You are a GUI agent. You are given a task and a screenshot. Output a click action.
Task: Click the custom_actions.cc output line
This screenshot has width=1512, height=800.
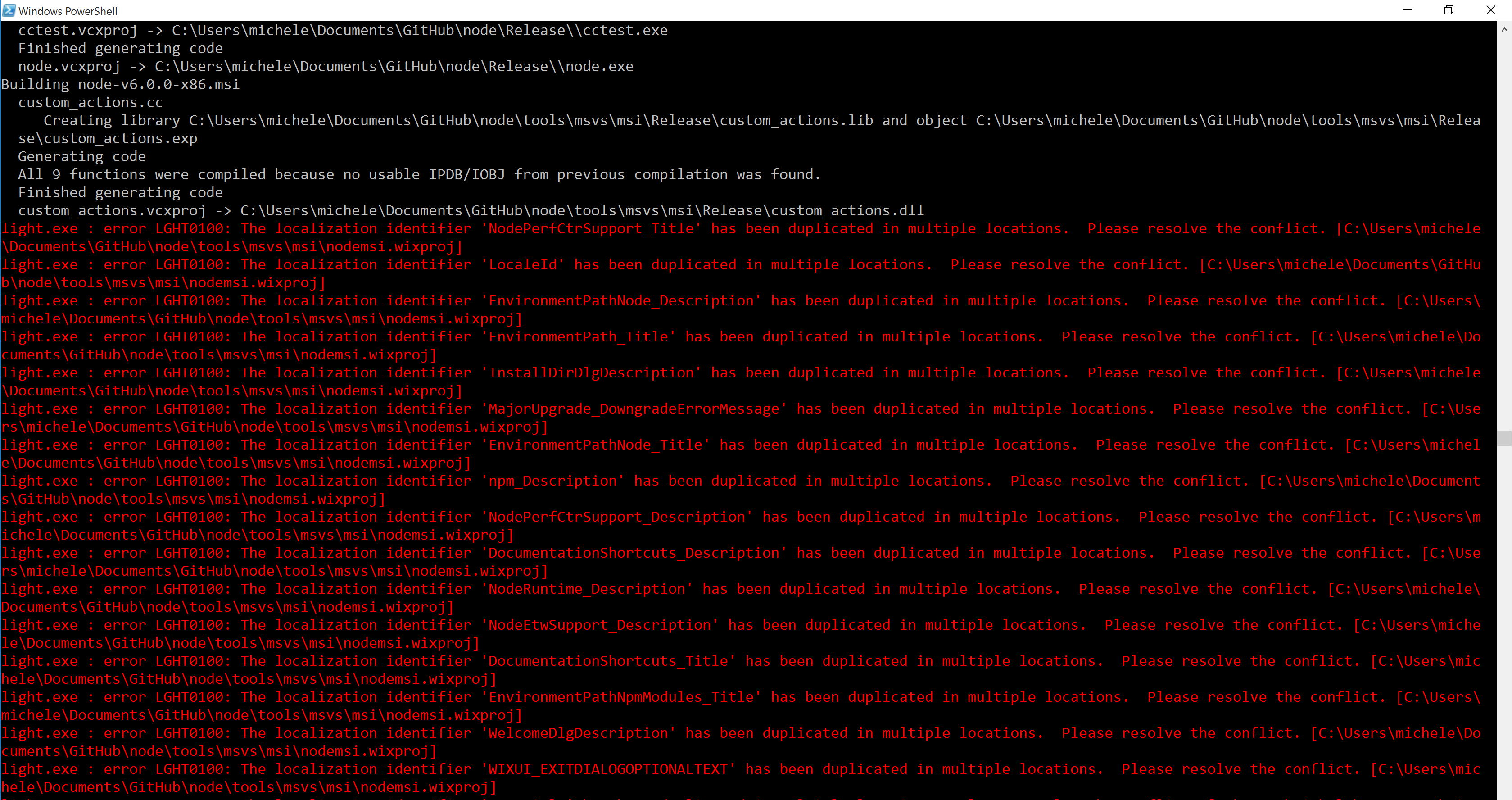tap(91, 103)
